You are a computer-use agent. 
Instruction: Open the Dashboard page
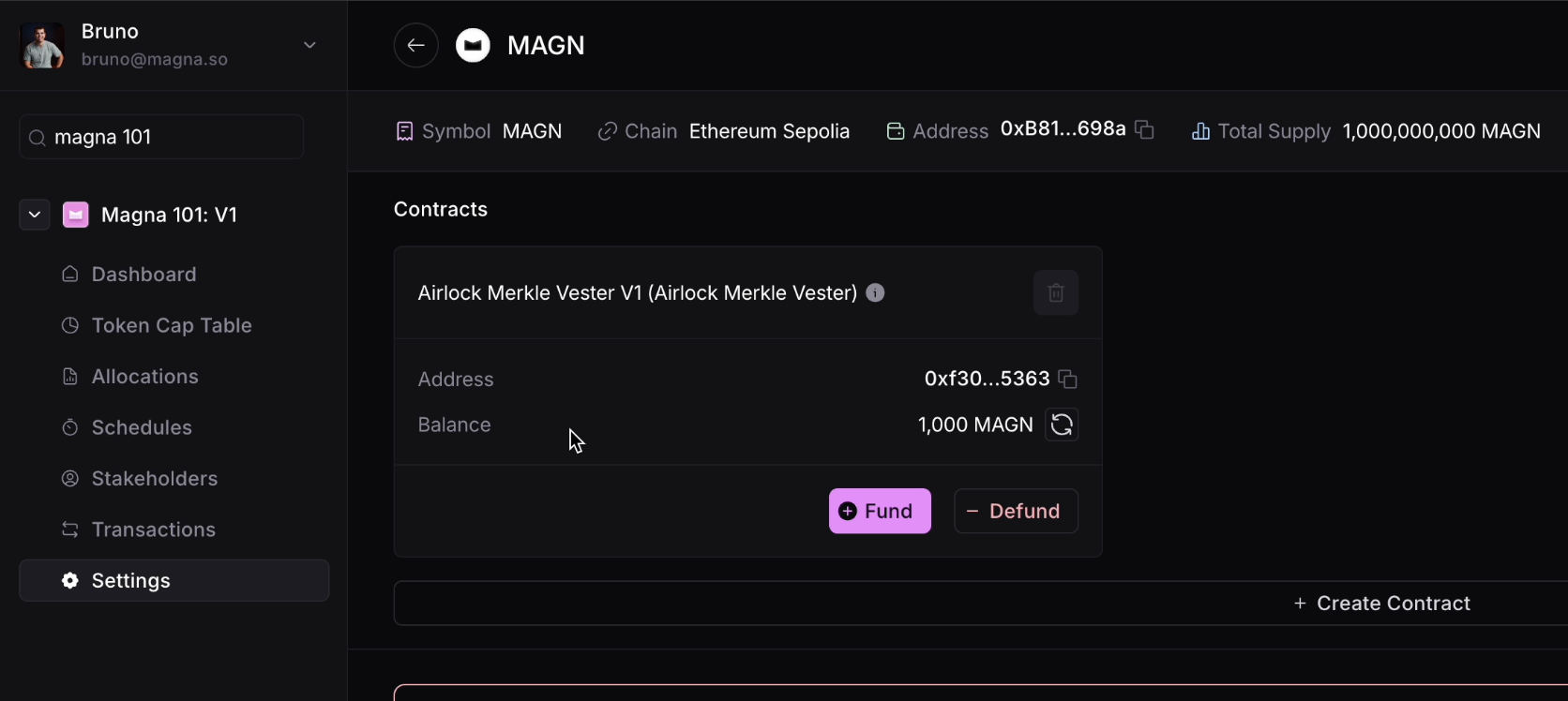point(143,275)
